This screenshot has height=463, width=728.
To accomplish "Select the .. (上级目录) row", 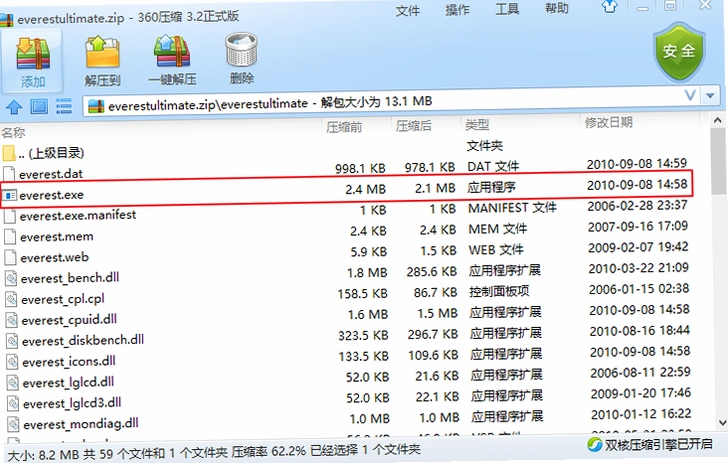I will coord(51,153).
